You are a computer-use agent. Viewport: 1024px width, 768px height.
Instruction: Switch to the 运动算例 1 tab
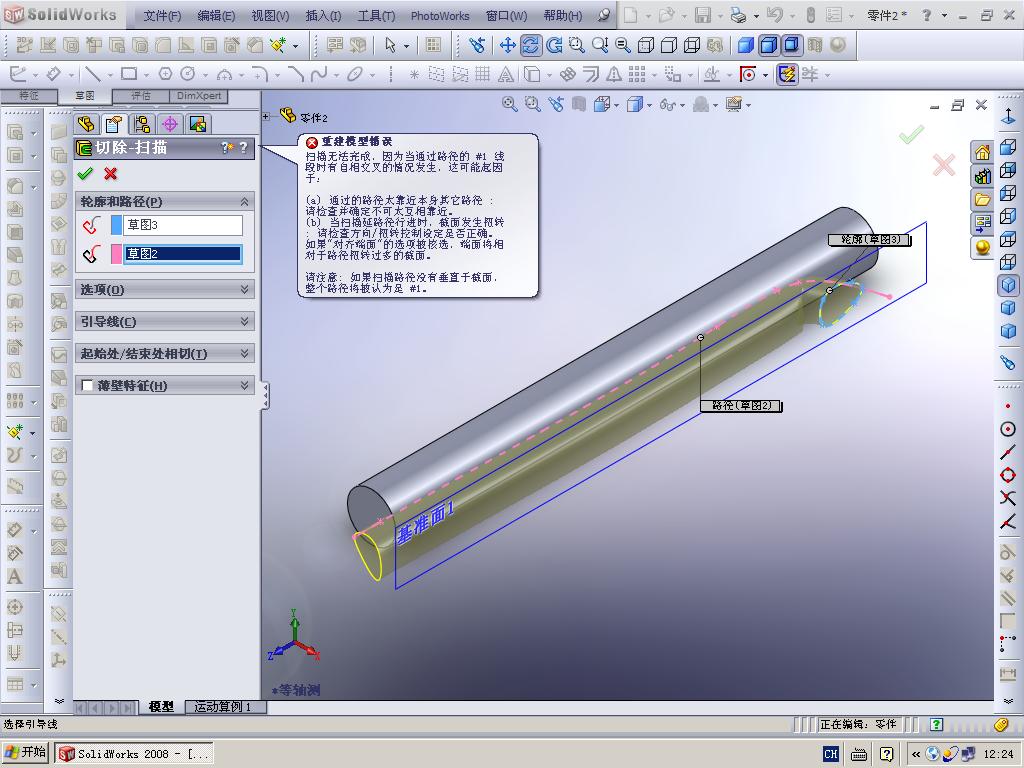tap(223, 707)
